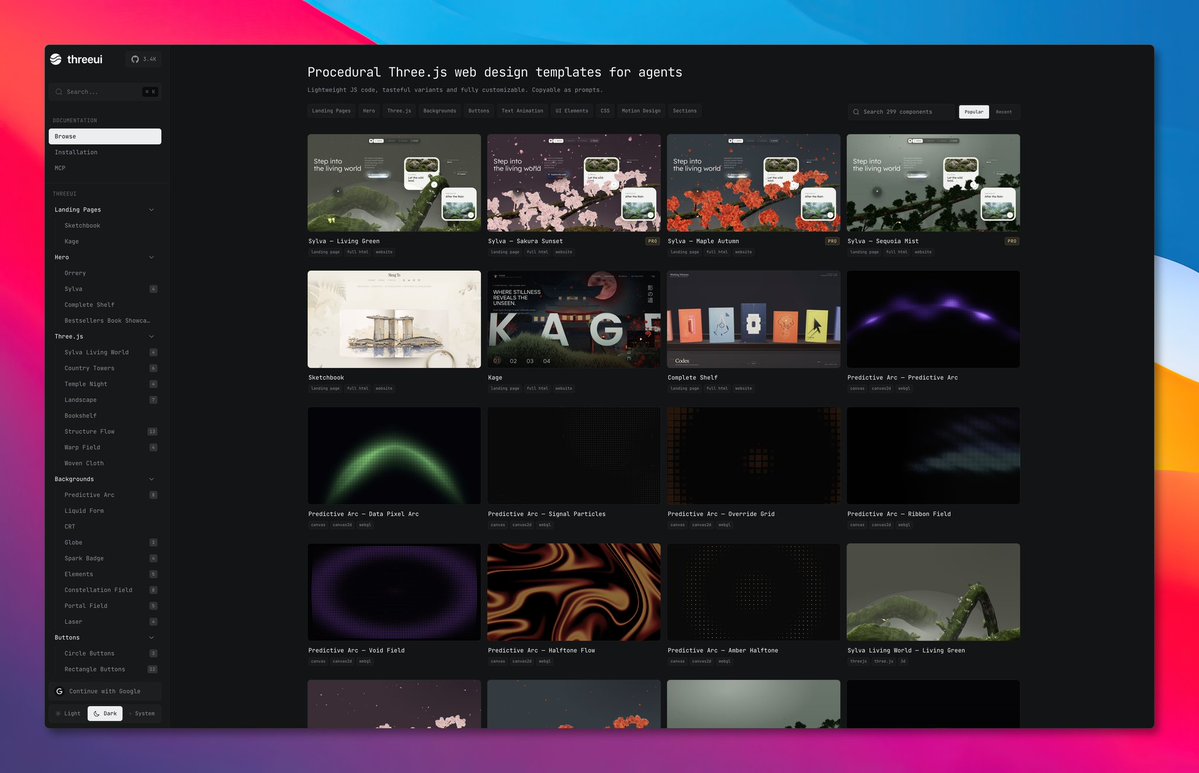The image size is (1199, 773).
Task: Filter by Landing Pages category chip
Action: (331, 111)
